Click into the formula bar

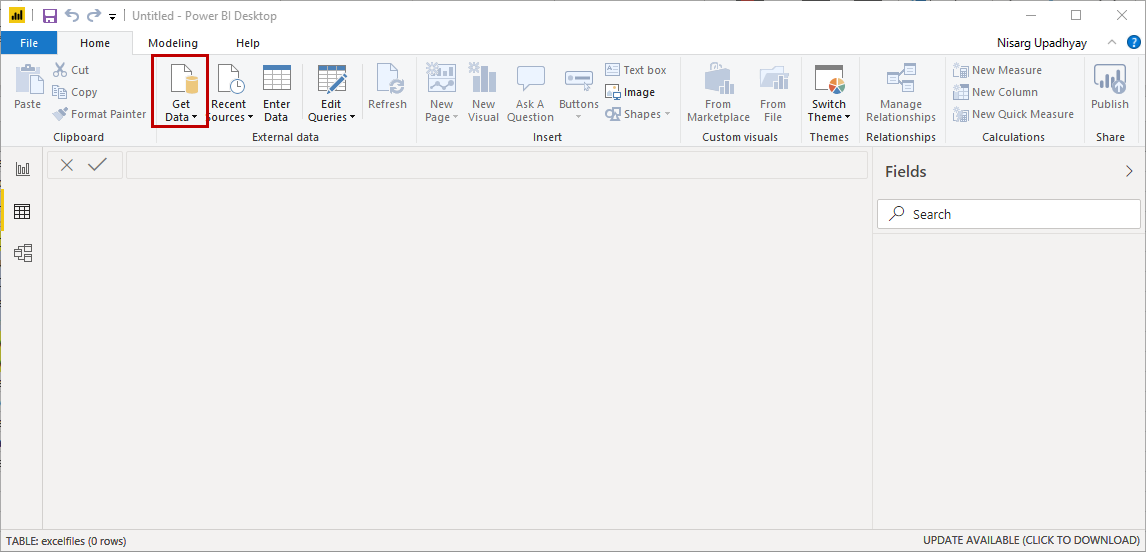pos(497,165)
